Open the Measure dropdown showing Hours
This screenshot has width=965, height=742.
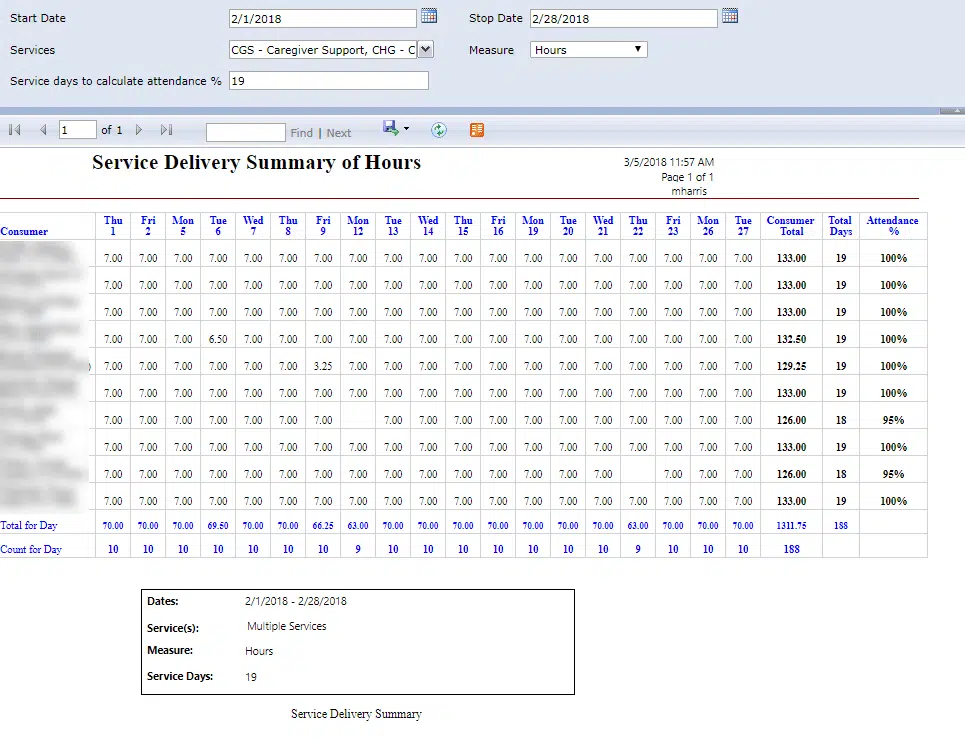(588, 49)
